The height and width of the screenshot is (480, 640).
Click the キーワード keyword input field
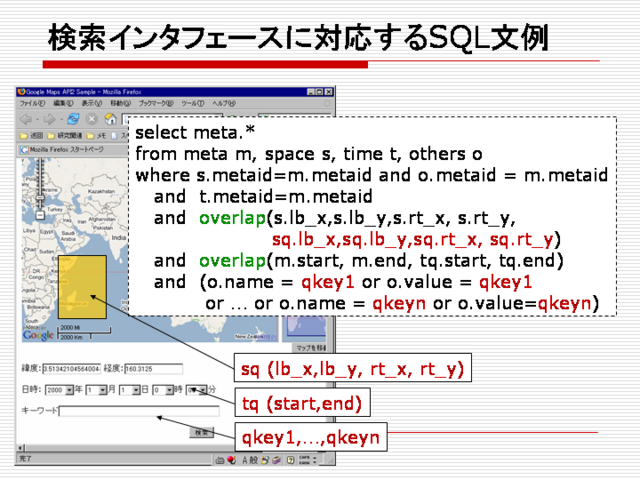pos(139,411)
